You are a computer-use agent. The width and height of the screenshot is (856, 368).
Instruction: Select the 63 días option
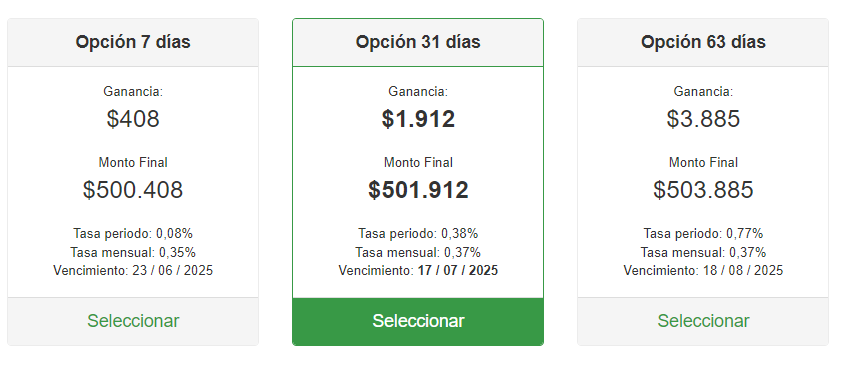[x=703, y=321]
